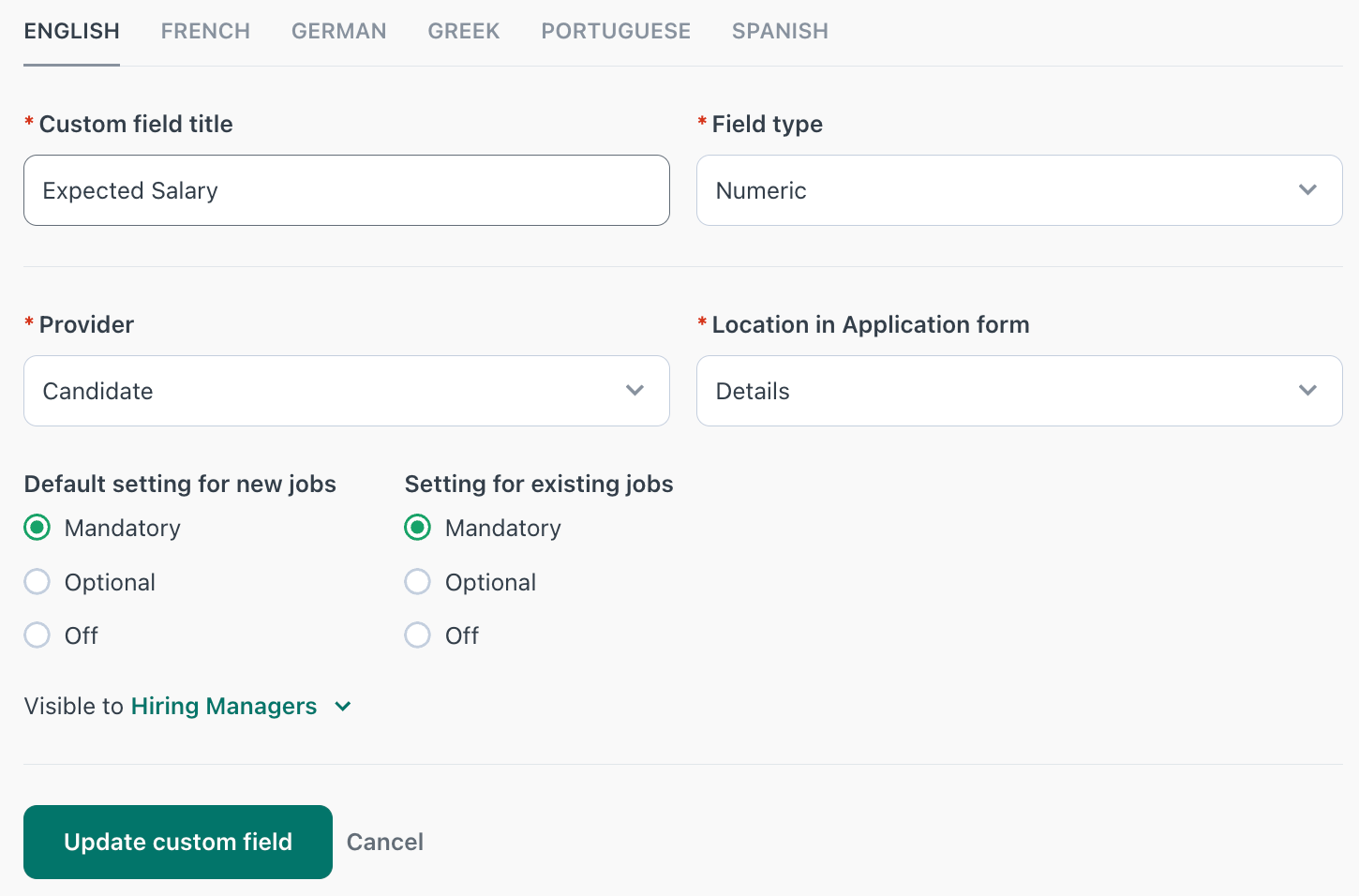This screenshot has width=1359, height=896.
Task: Select Optional for new jobs default
Action: 37,582
